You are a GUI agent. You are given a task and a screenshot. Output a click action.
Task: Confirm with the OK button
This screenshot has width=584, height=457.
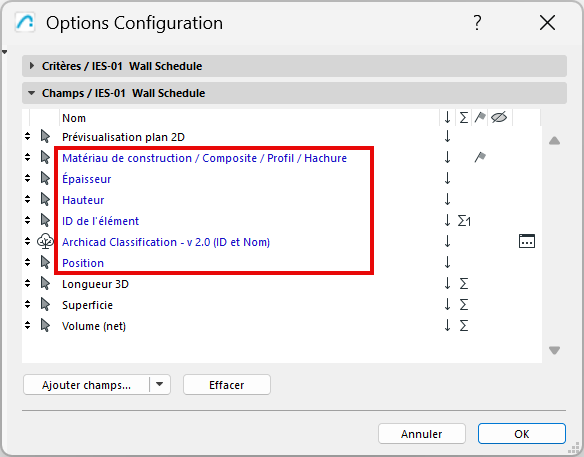[522, 434]
